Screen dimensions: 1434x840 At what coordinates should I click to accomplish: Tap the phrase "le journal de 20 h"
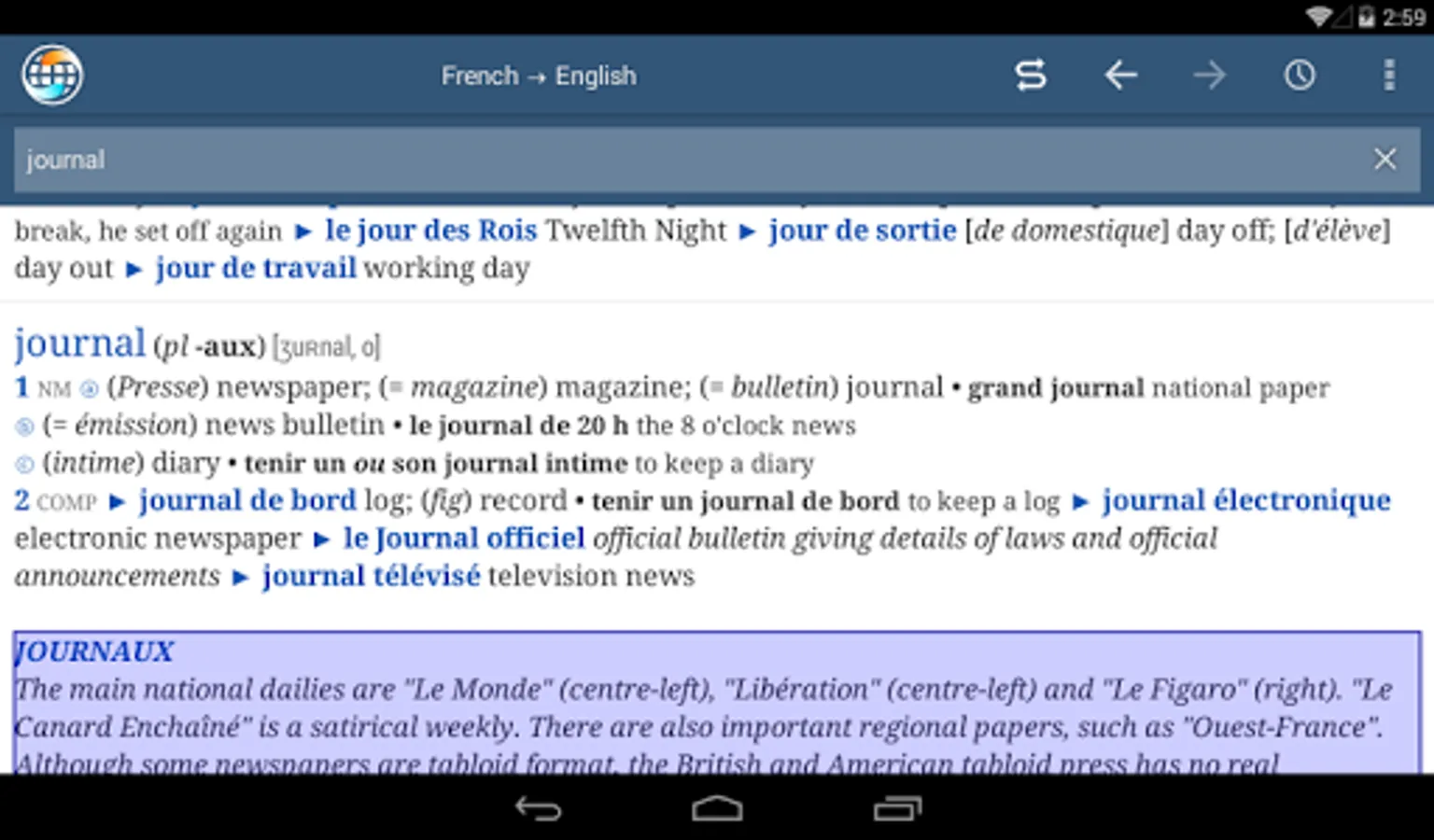[x=518, y=426]
